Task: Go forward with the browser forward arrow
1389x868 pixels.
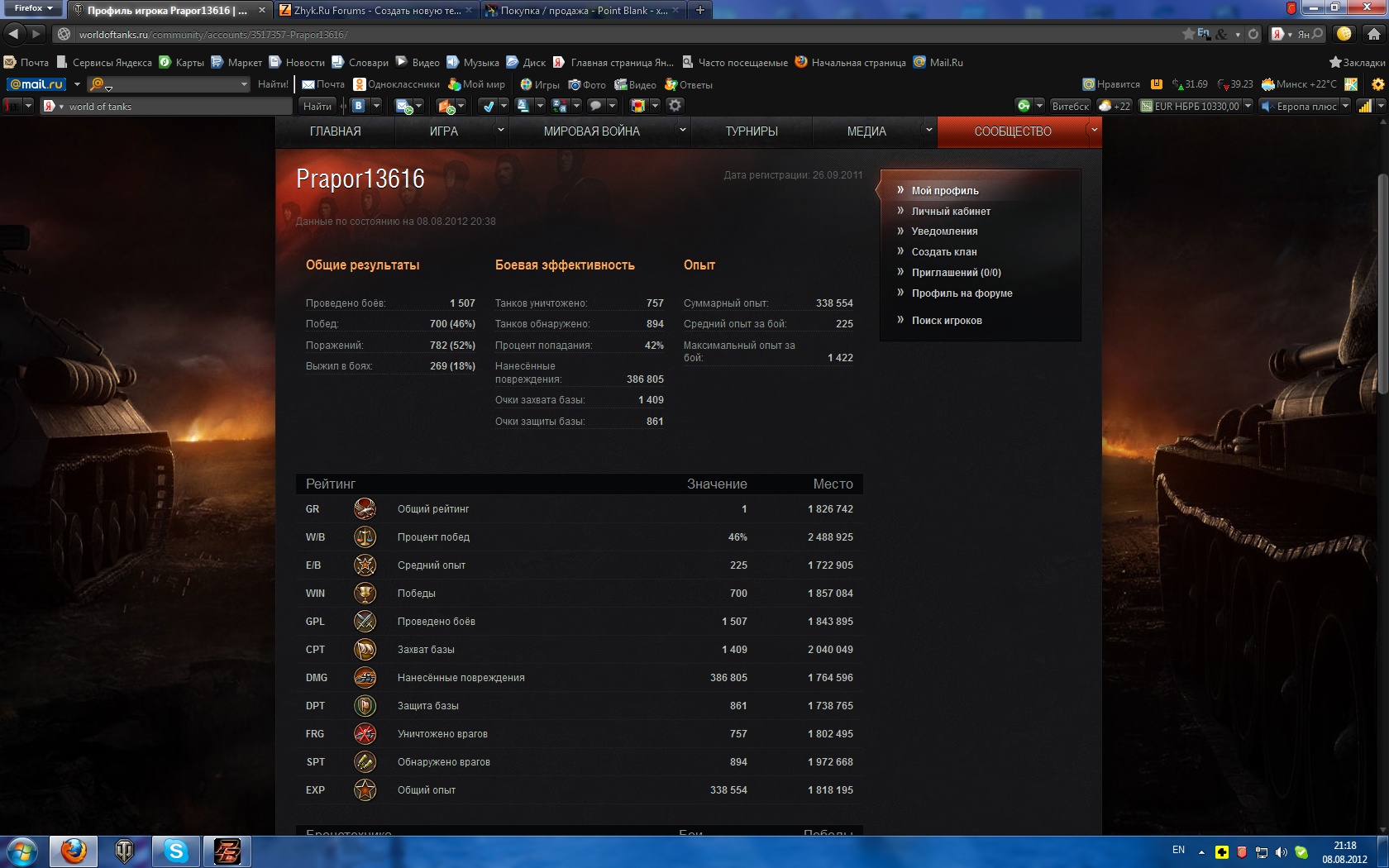Action: click(x=36, y=34)
